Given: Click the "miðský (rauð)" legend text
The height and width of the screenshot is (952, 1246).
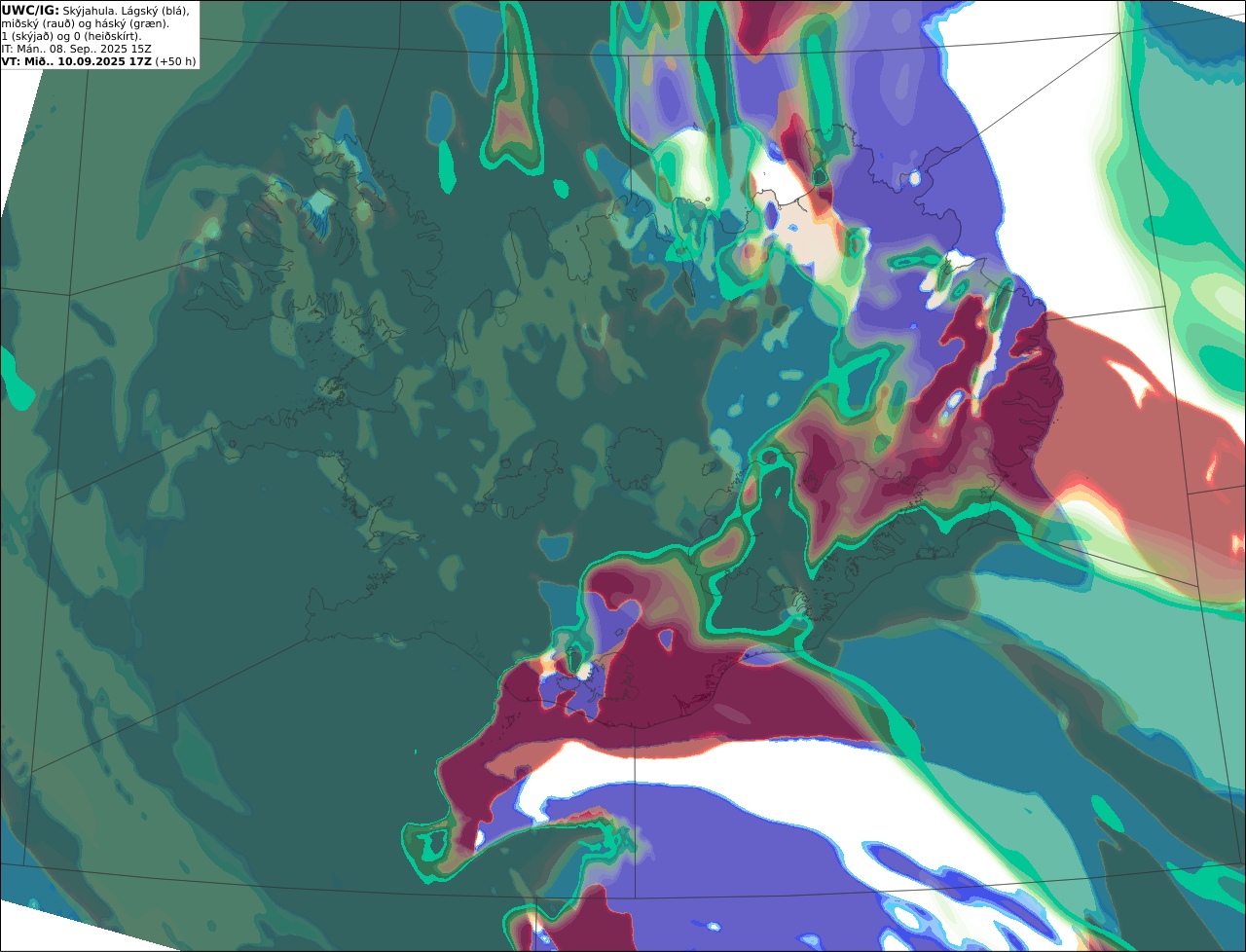Looking at the screenshot, I should [38, 24].
